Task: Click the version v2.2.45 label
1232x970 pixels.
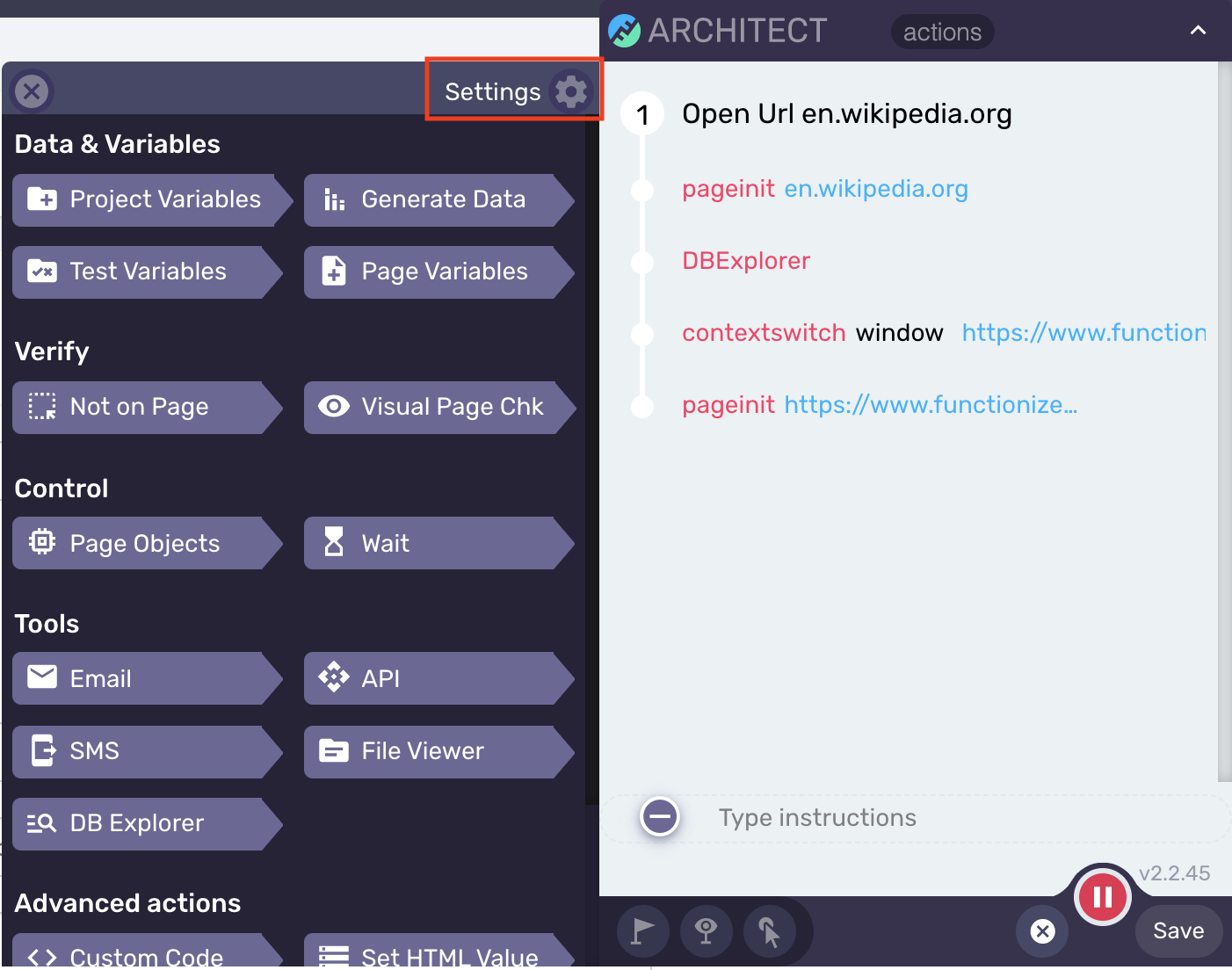Action: pos(1175,873)
